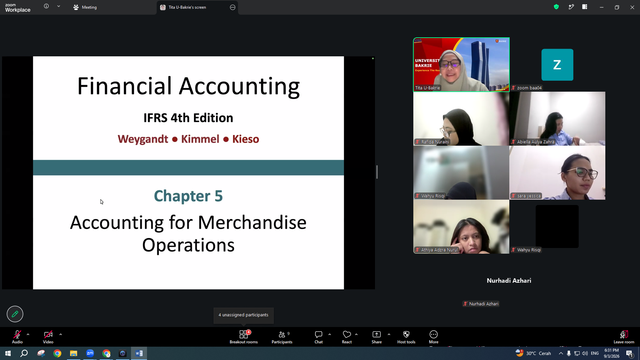The image size is (640, 360).
Task: Click the minus icon on Tita U-Bakrie's screen tab
Action: [x=233, y=7]
